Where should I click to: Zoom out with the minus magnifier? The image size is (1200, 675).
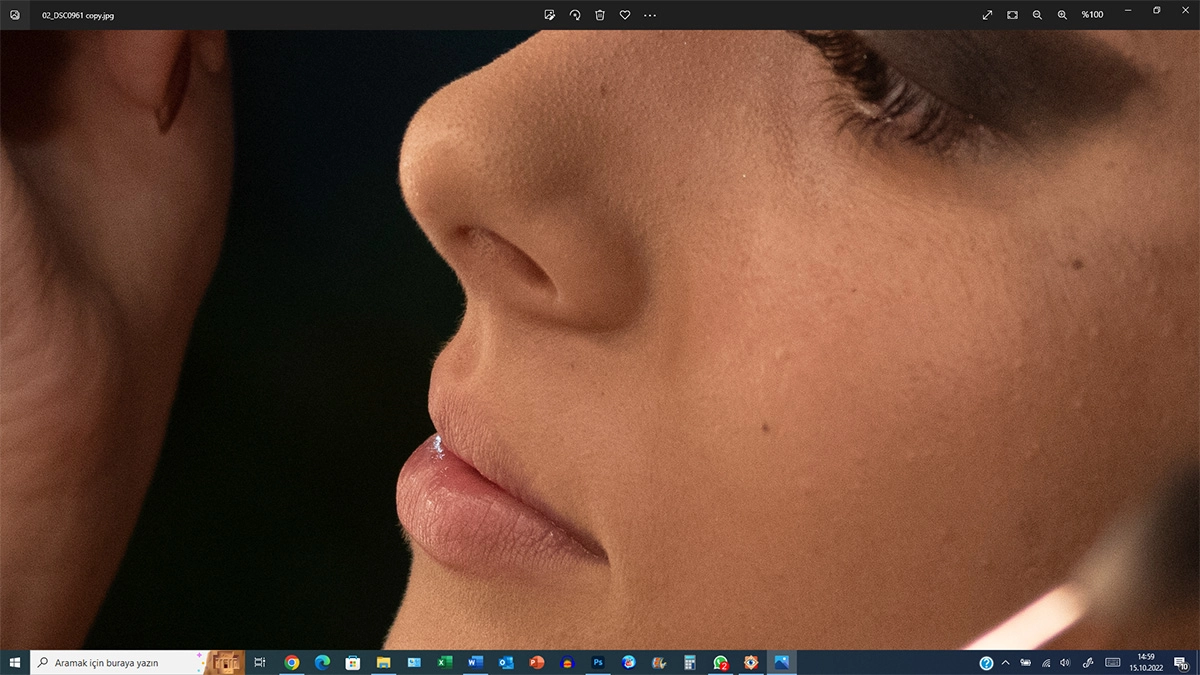tap(1037, 15)
